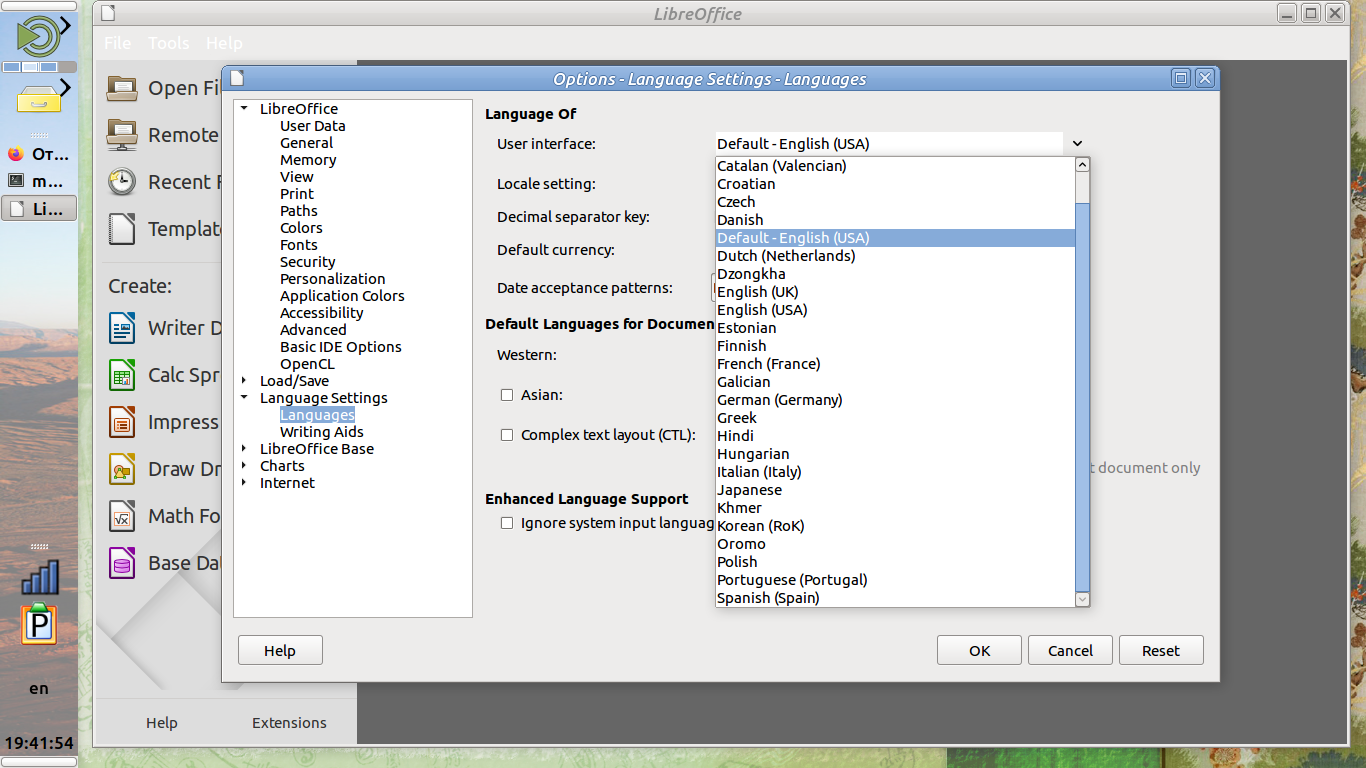Viewport: 1366px width, 768px height.
Task: Expand the Internet tree node
Action: (x=245, y=483)
